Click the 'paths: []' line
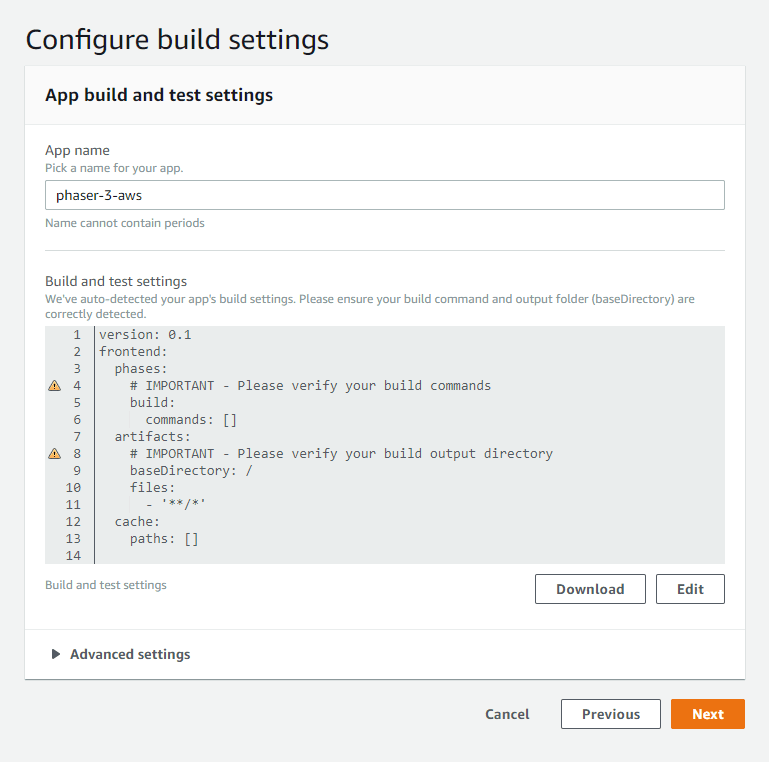The width and height of the screenshot is (769, 762). click(164, 538)
